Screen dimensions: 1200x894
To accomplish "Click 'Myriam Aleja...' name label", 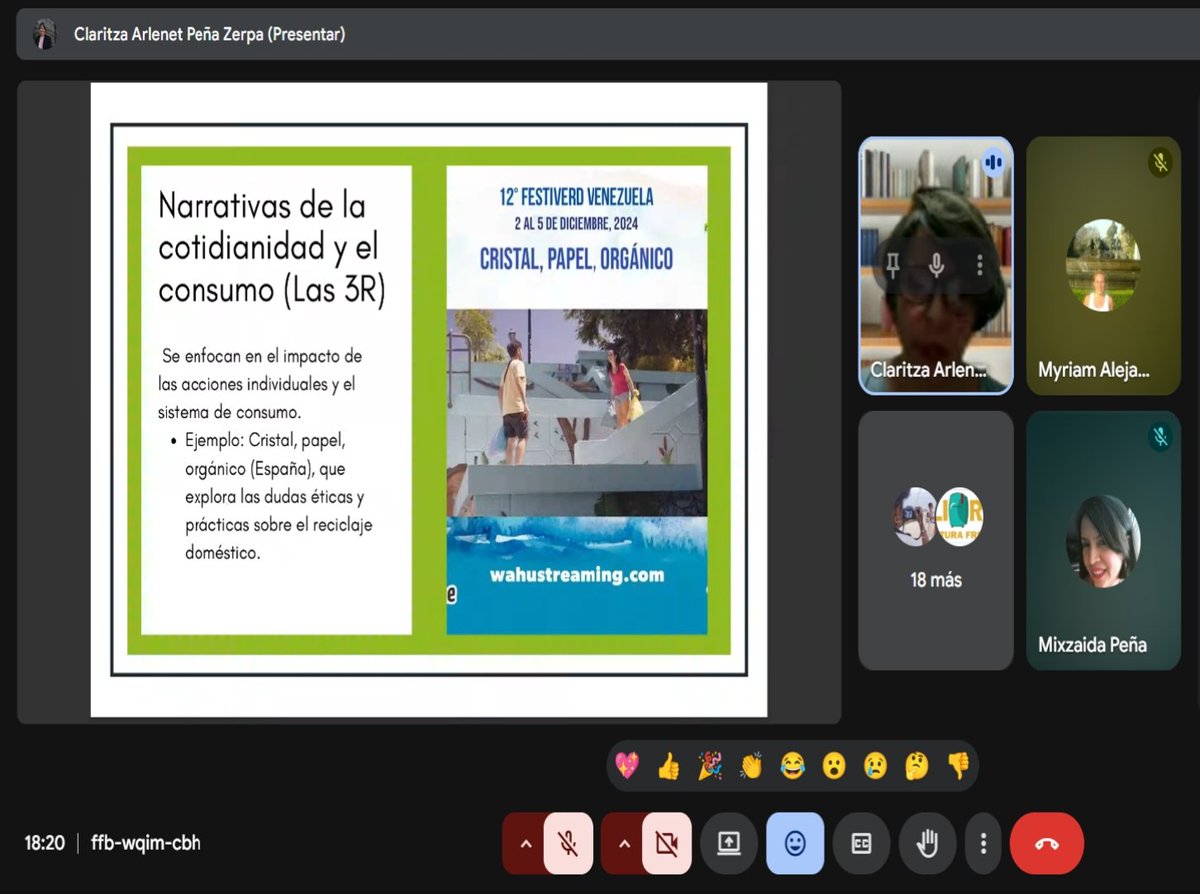I will click(1094, 370).
